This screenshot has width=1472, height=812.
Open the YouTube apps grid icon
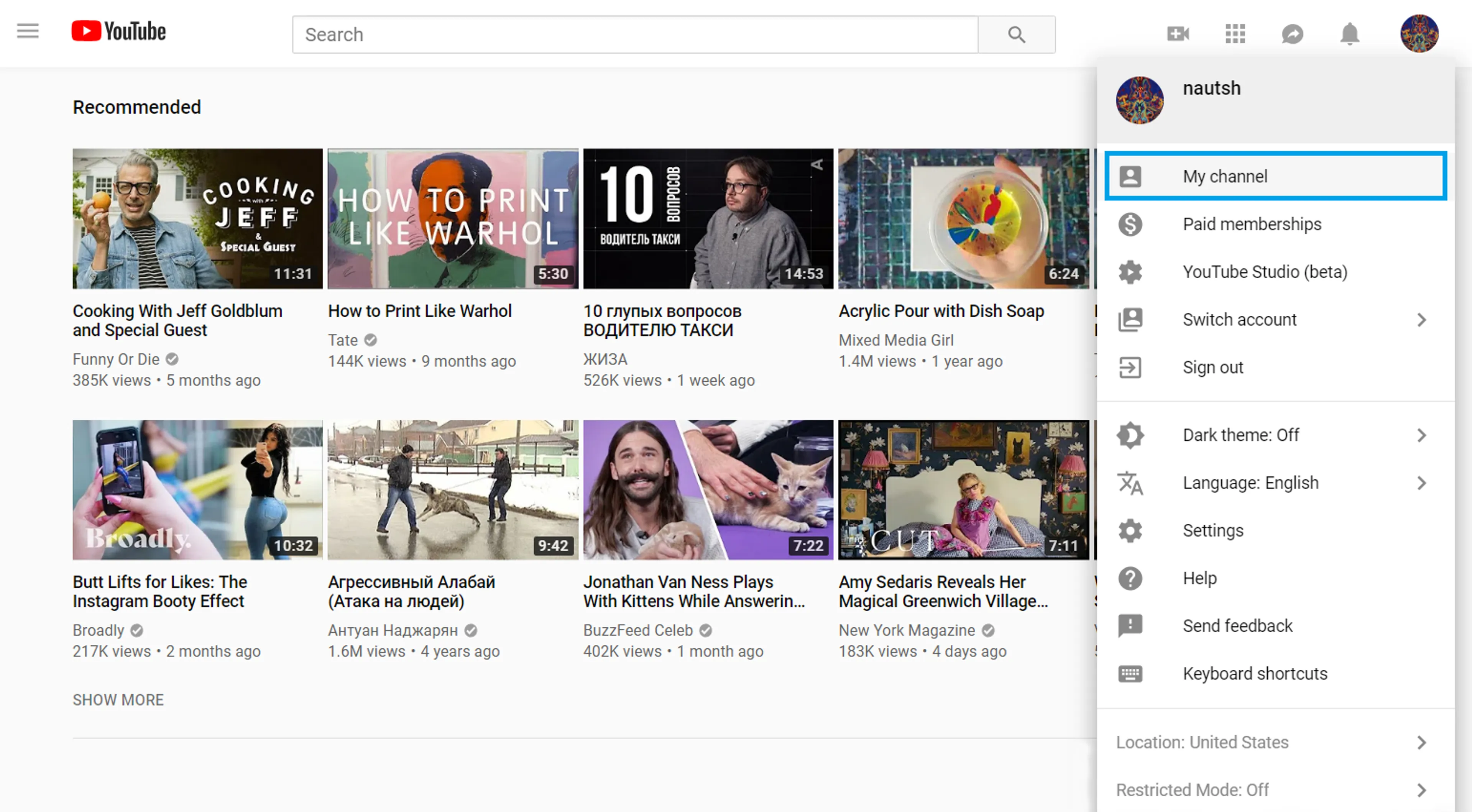click(1235, 34)
